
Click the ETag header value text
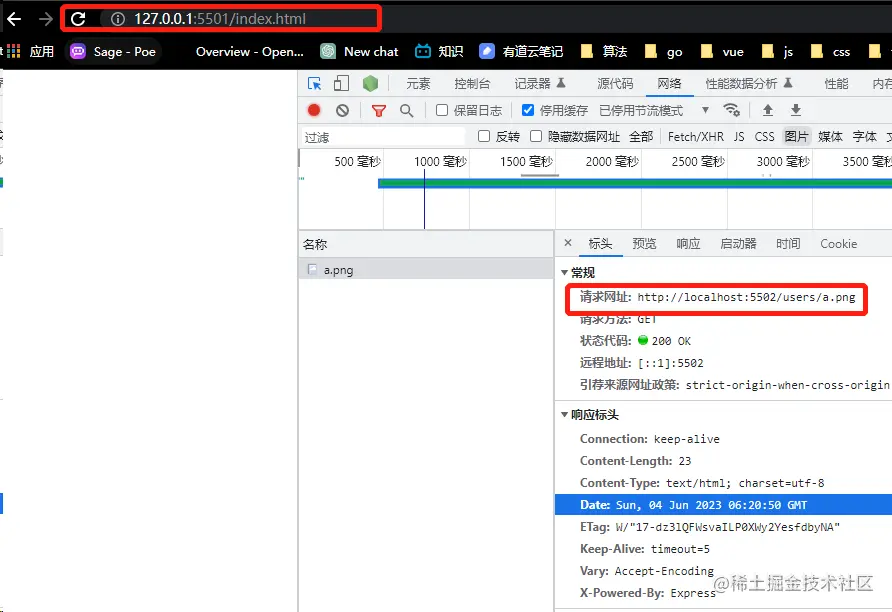728,527
